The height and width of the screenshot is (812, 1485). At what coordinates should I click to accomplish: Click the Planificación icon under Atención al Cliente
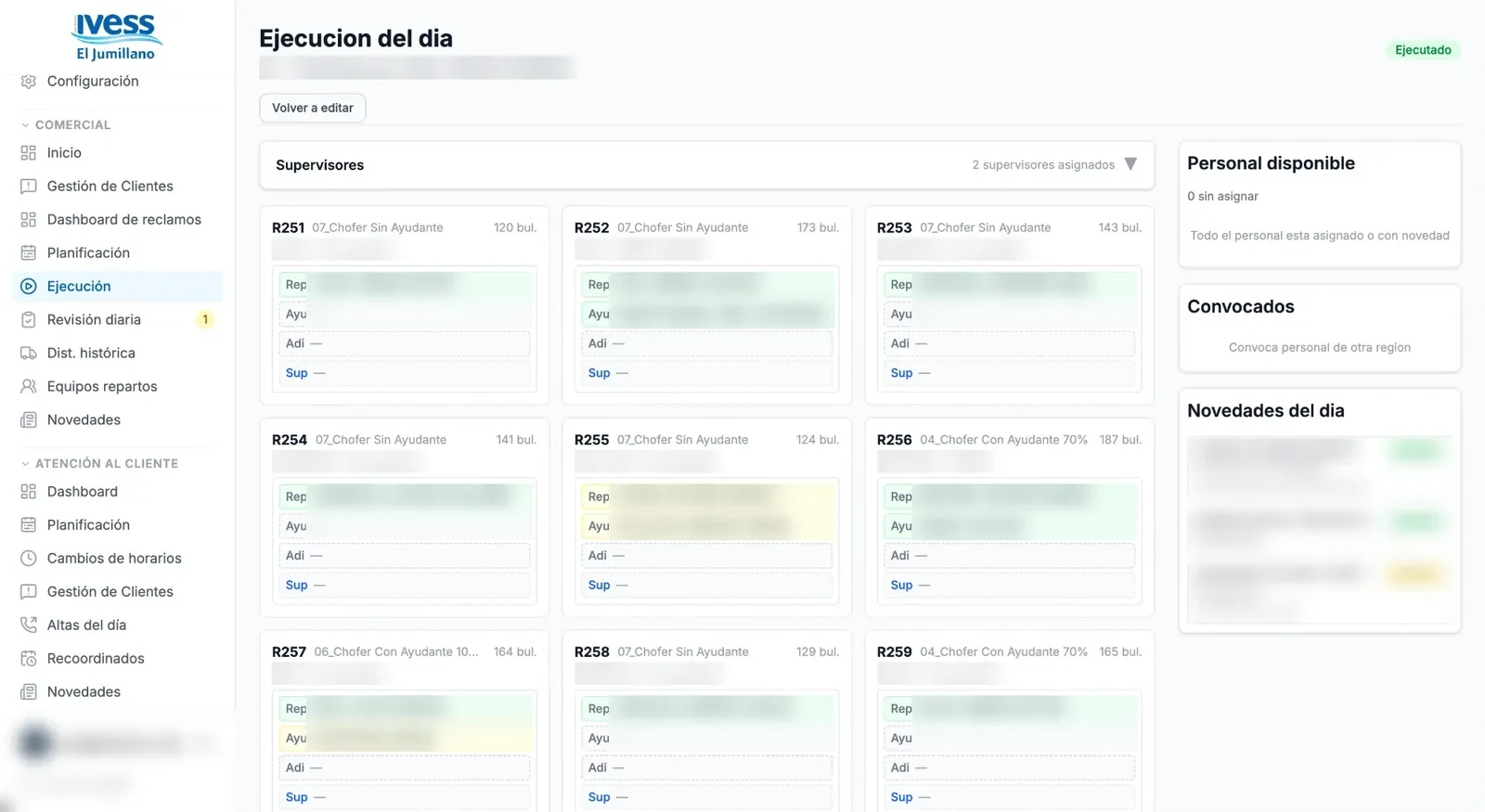click(29, 525)
